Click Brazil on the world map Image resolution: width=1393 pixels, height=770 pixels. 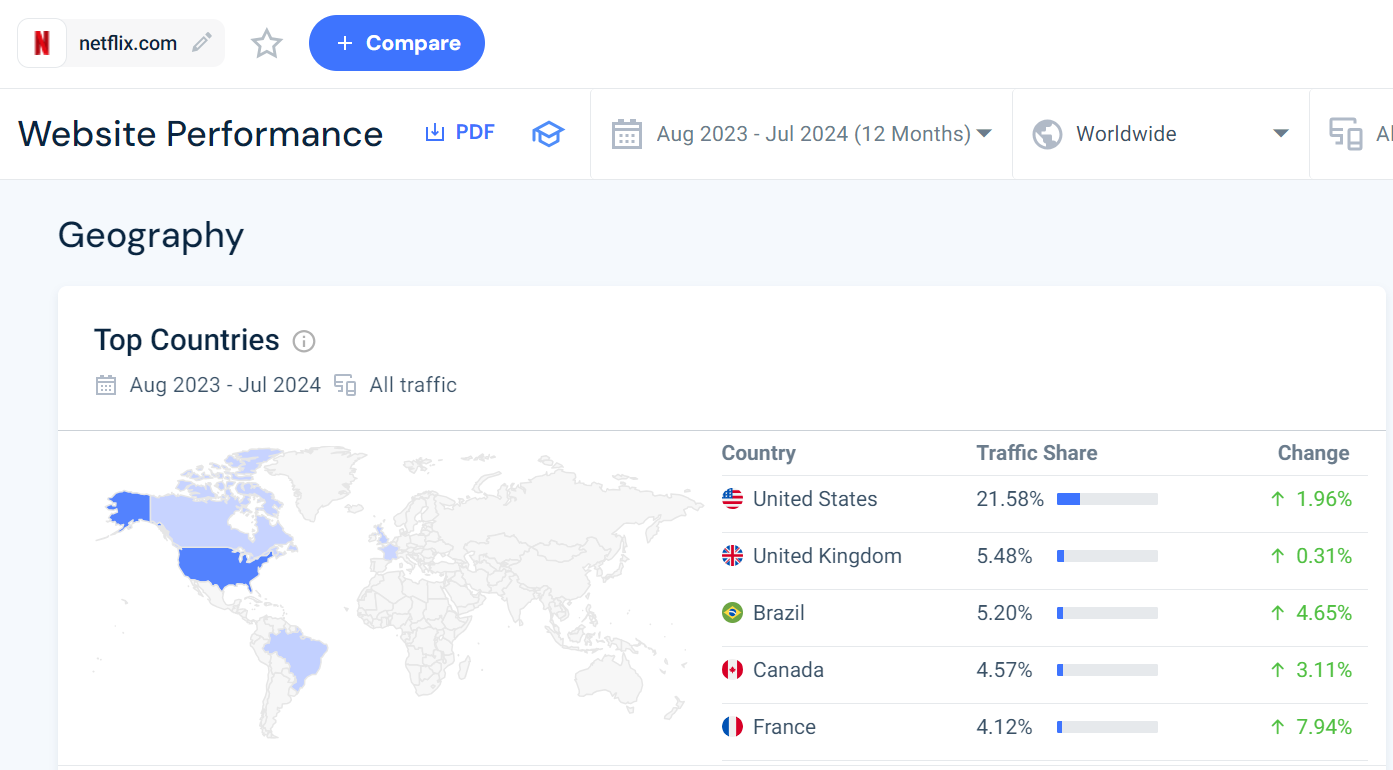(300, 655)
